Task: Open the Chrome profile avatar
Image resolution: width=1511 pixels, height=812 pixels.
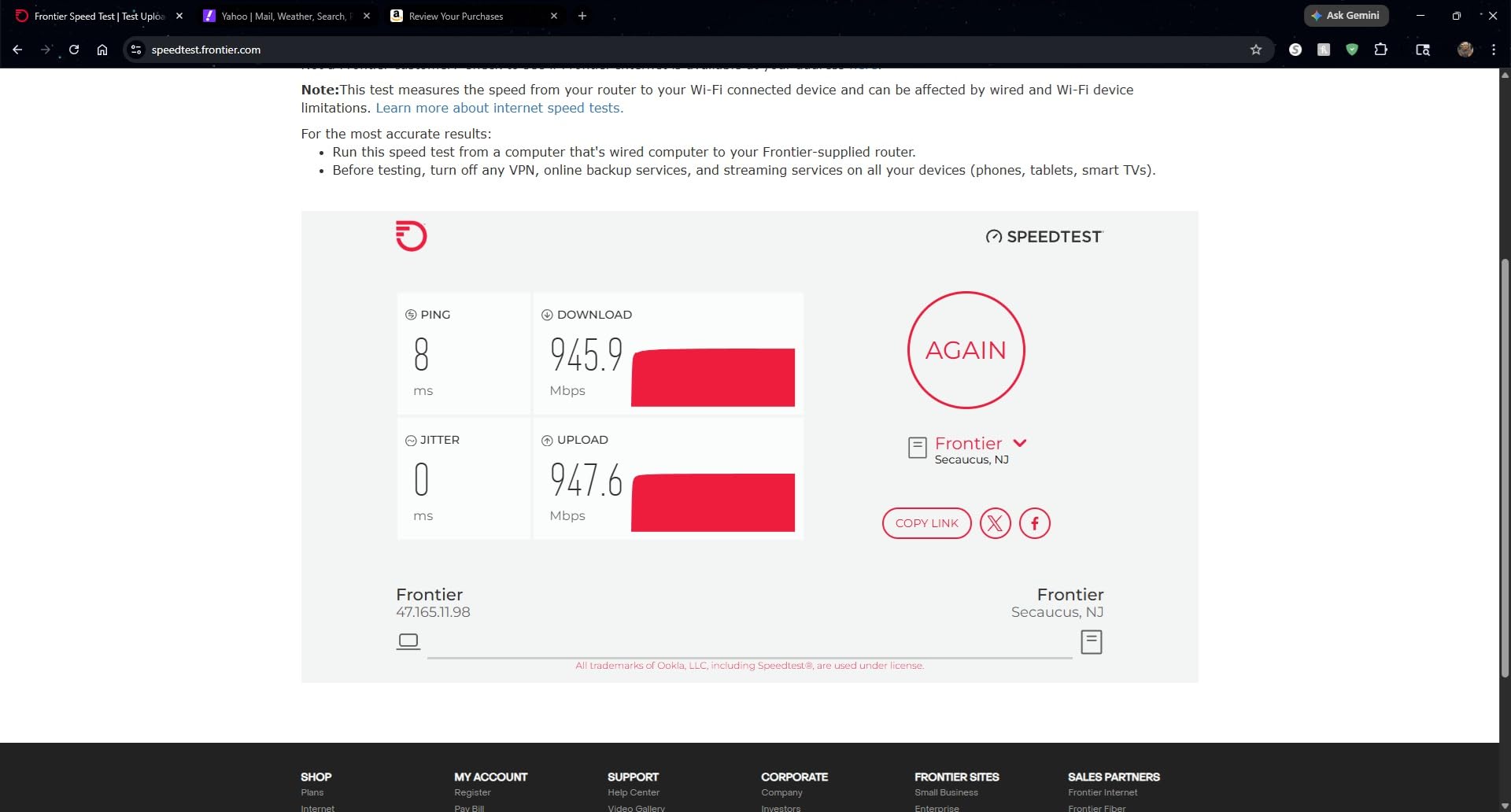Action: pyautogui.click(x=1465, y=50)
